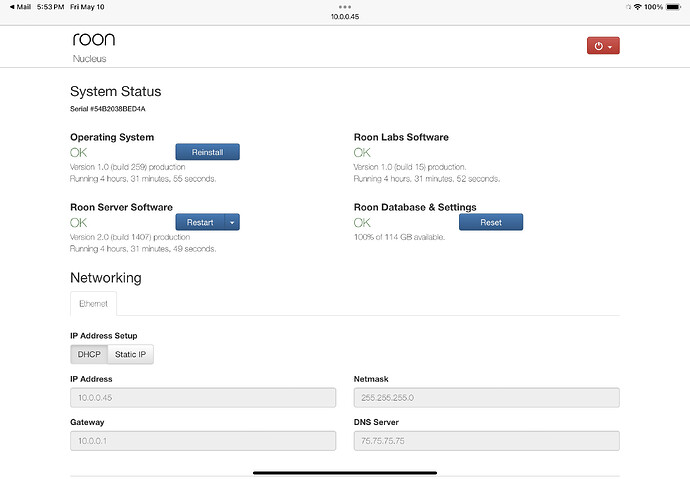
Task: Click the Networking heading
Action: [x=106, y=278]
